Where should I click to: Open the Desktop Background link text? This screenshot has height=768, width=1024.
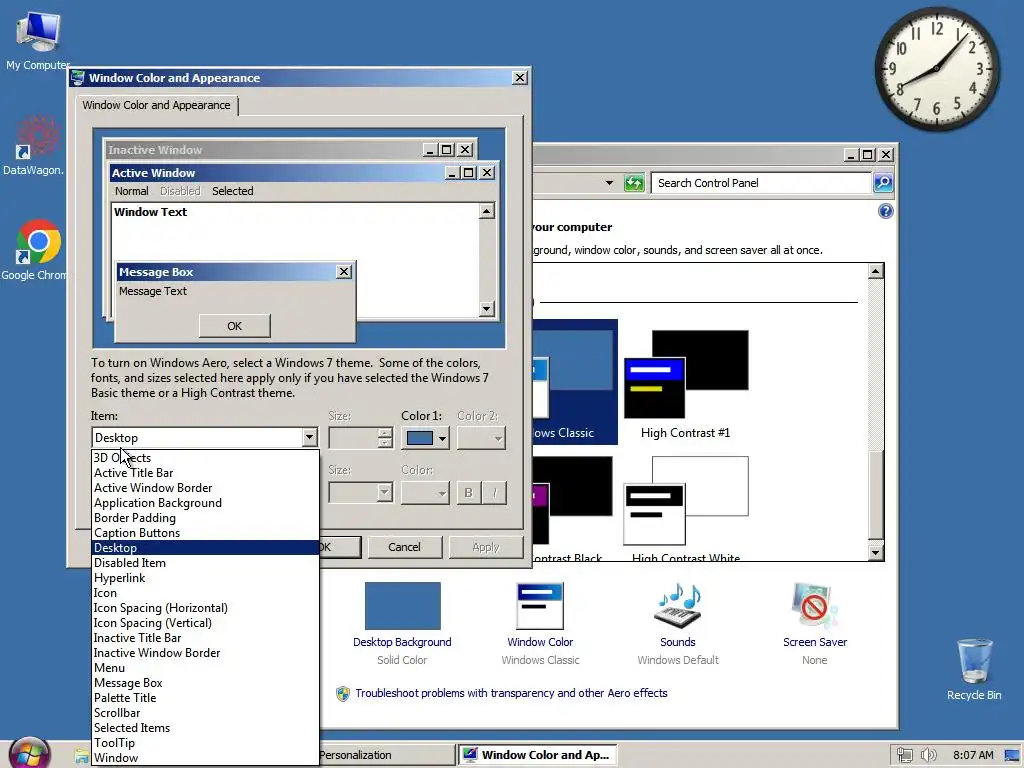tap(402, 642)
